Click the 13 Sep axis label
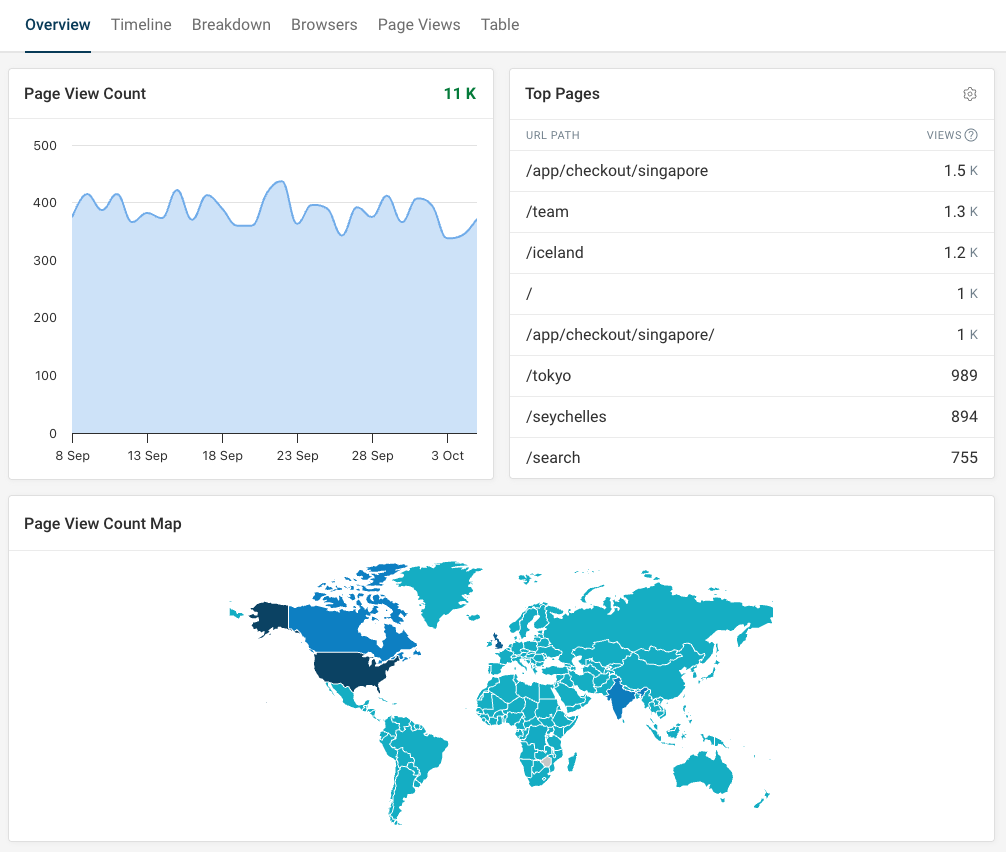 (148, 456)
